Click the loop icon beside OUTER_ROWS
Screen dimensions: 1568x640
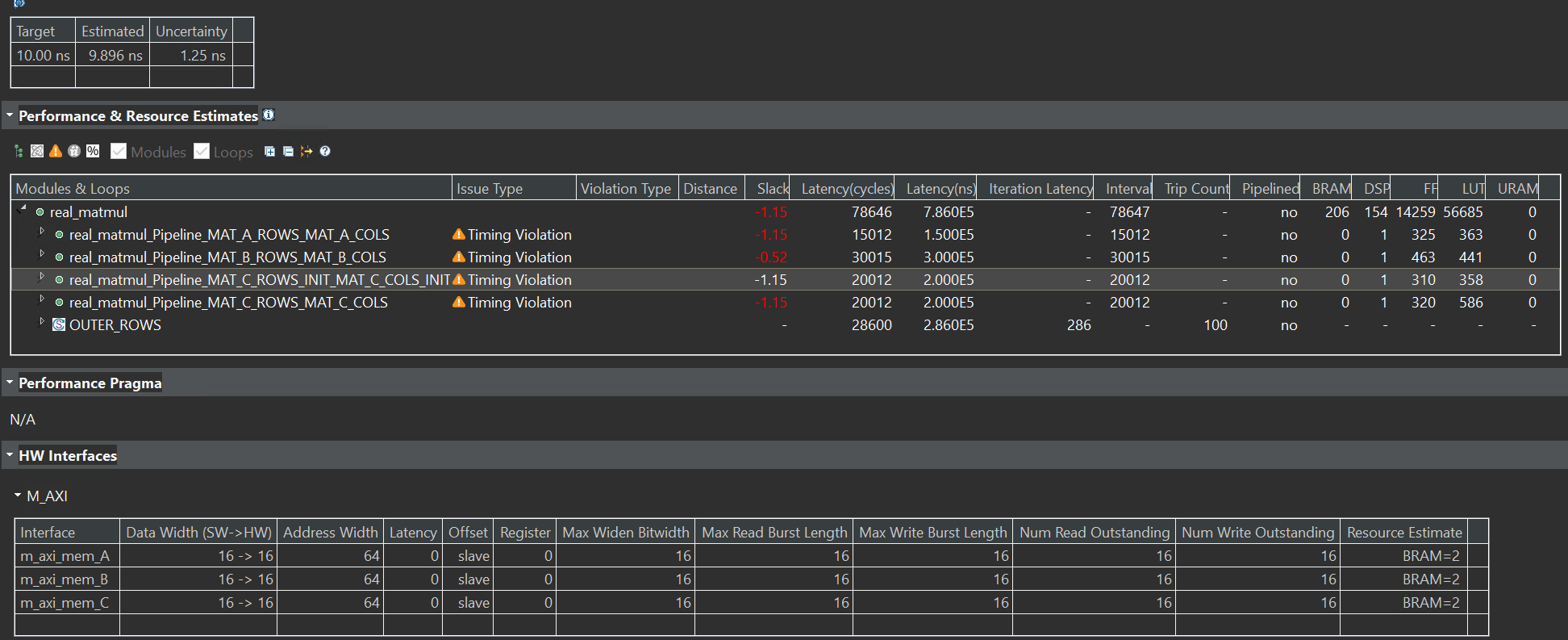click(x=59, y=324)
